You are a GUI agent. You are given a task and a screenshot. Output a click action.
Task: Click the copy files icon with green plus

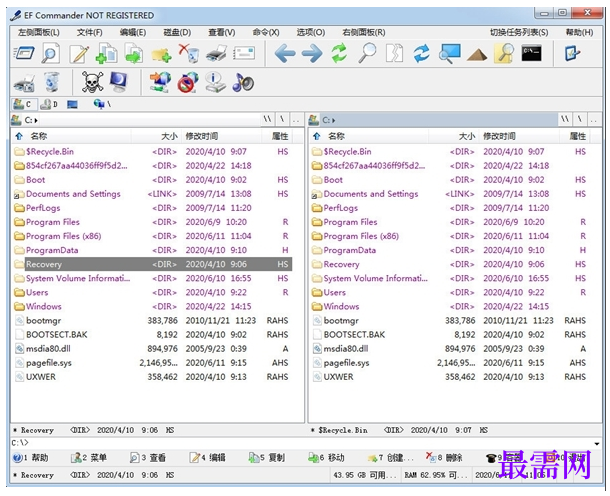coord(106,54)
